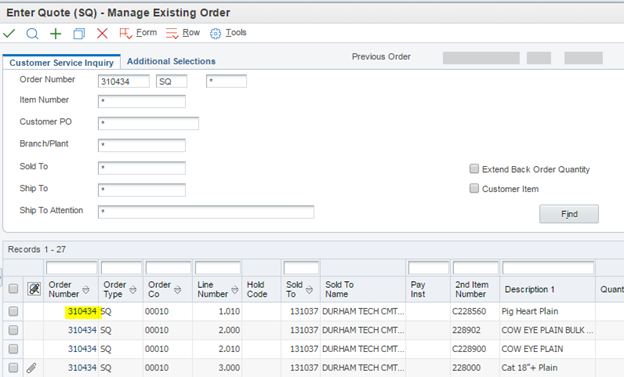Click the Customer PO input field
Screen dimensions: 624x377
point(148,123)
